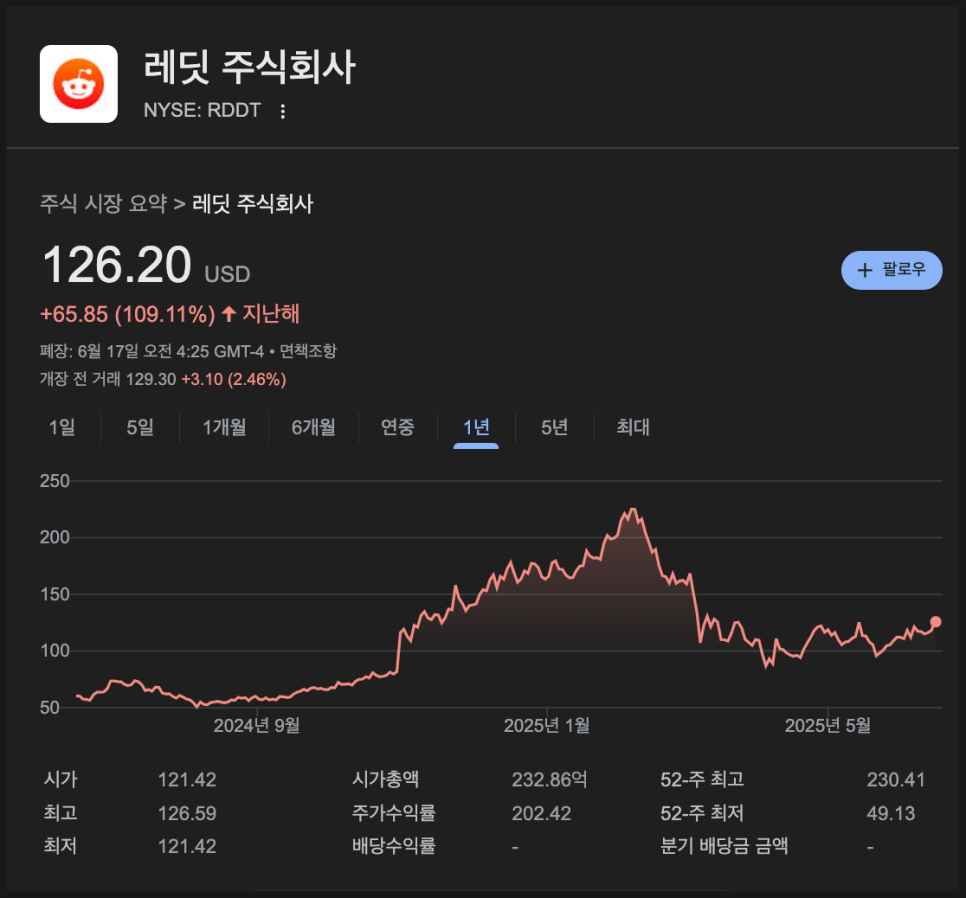Image resolution: width=966 pixels, height=898 pixels.
Task: Click the 시가 value 121.42
Action: (x=187, y=780)
